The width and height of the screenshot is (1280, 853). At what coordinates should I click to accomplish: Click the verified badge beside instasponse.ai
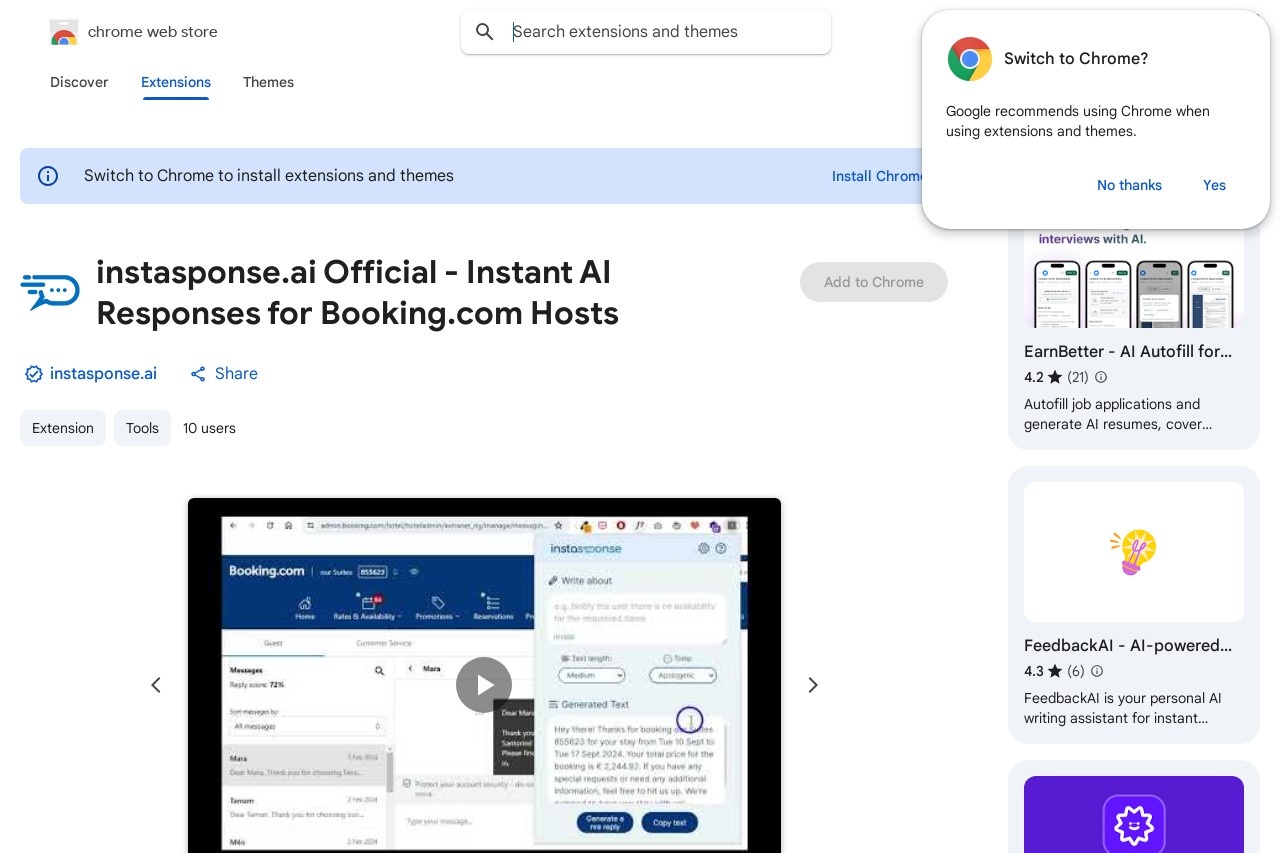coord(34,374)
